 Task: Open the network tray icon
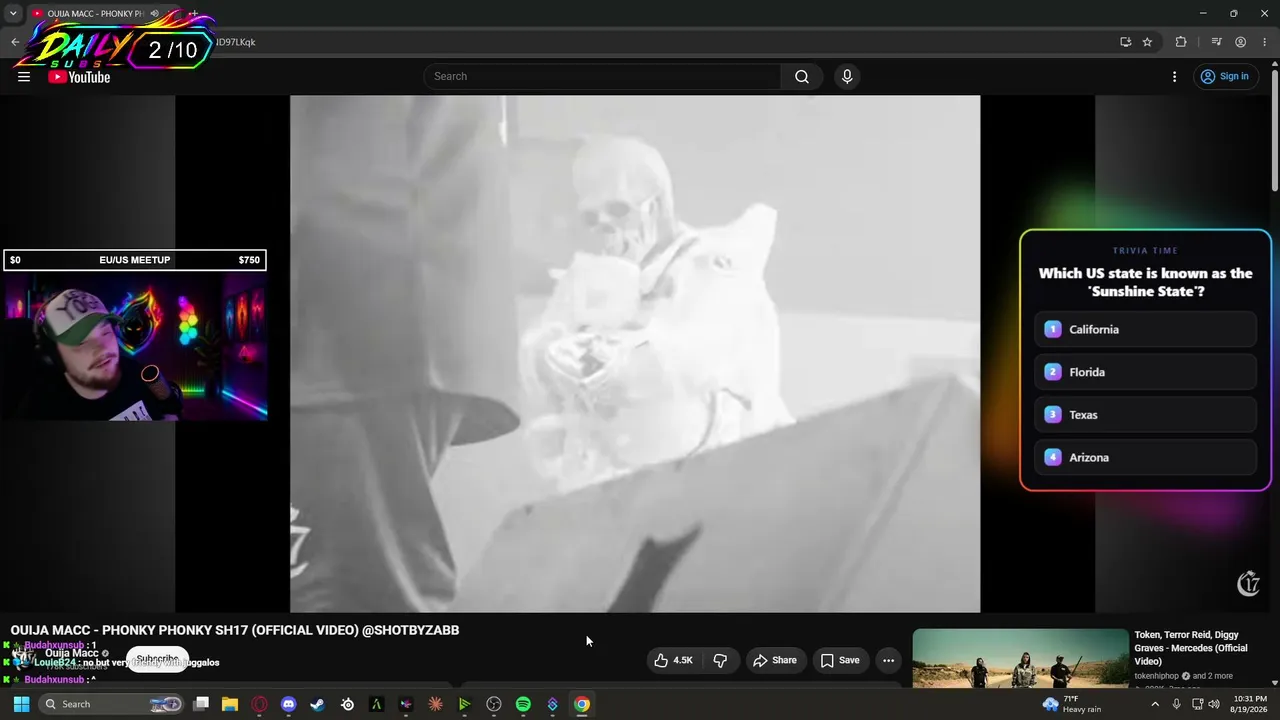(x=1197, y=704)
